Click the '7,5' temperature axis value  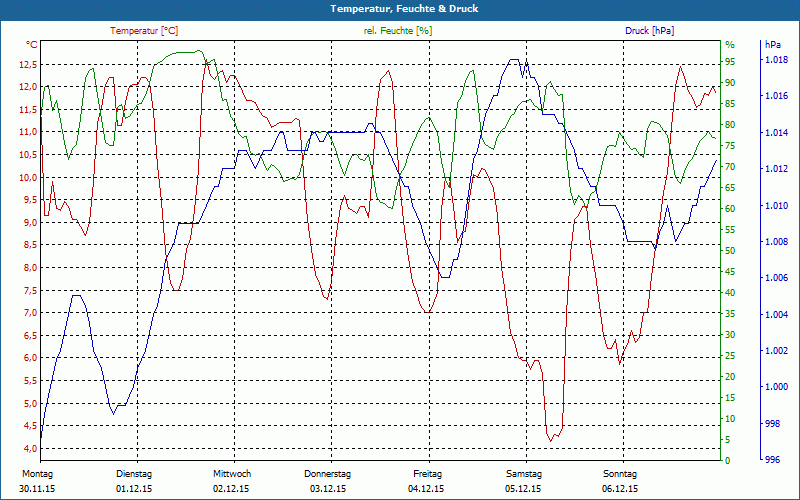pyautogui.click(x=30, y=291)
